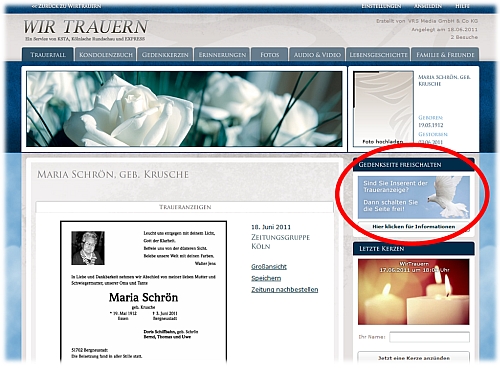Click the Zeitung nachbestellen link

284,289
